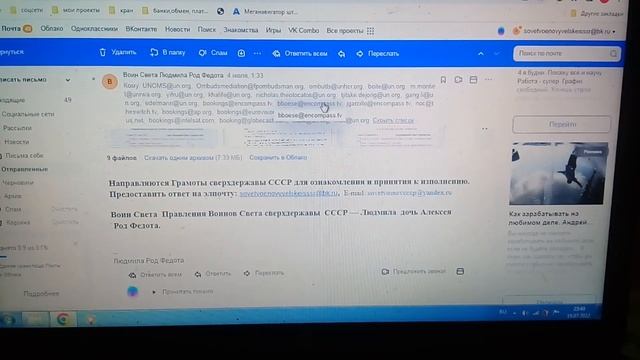
Task: Open Новости in portal navigation
Action: 178,29
